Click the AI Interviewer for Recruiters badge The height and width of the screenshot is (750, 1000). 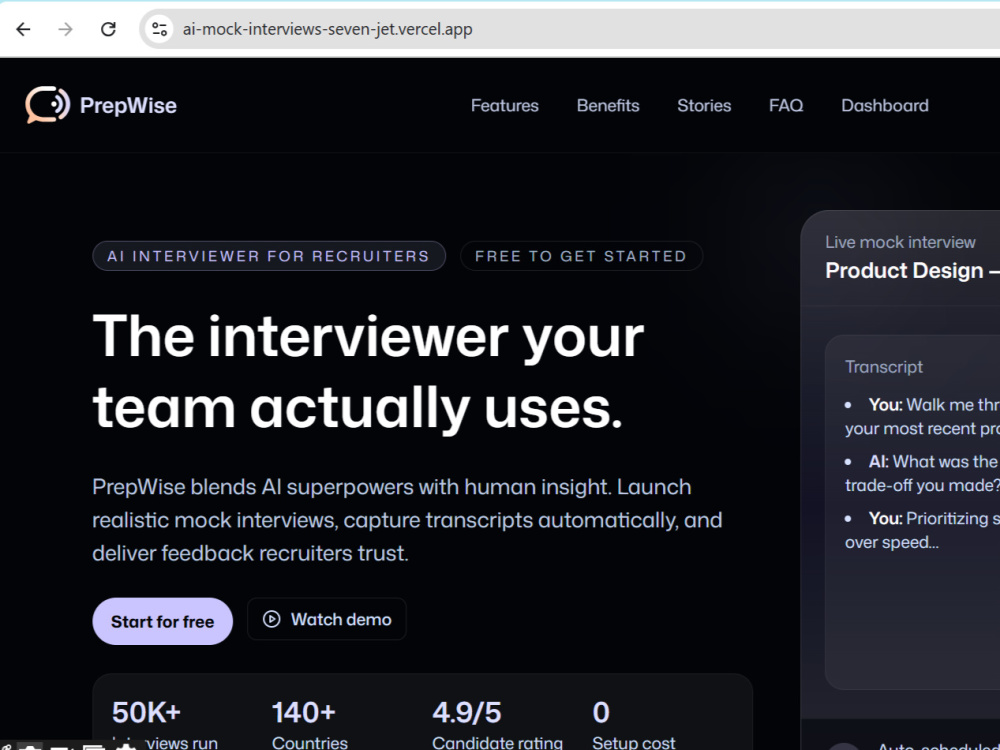268,256
